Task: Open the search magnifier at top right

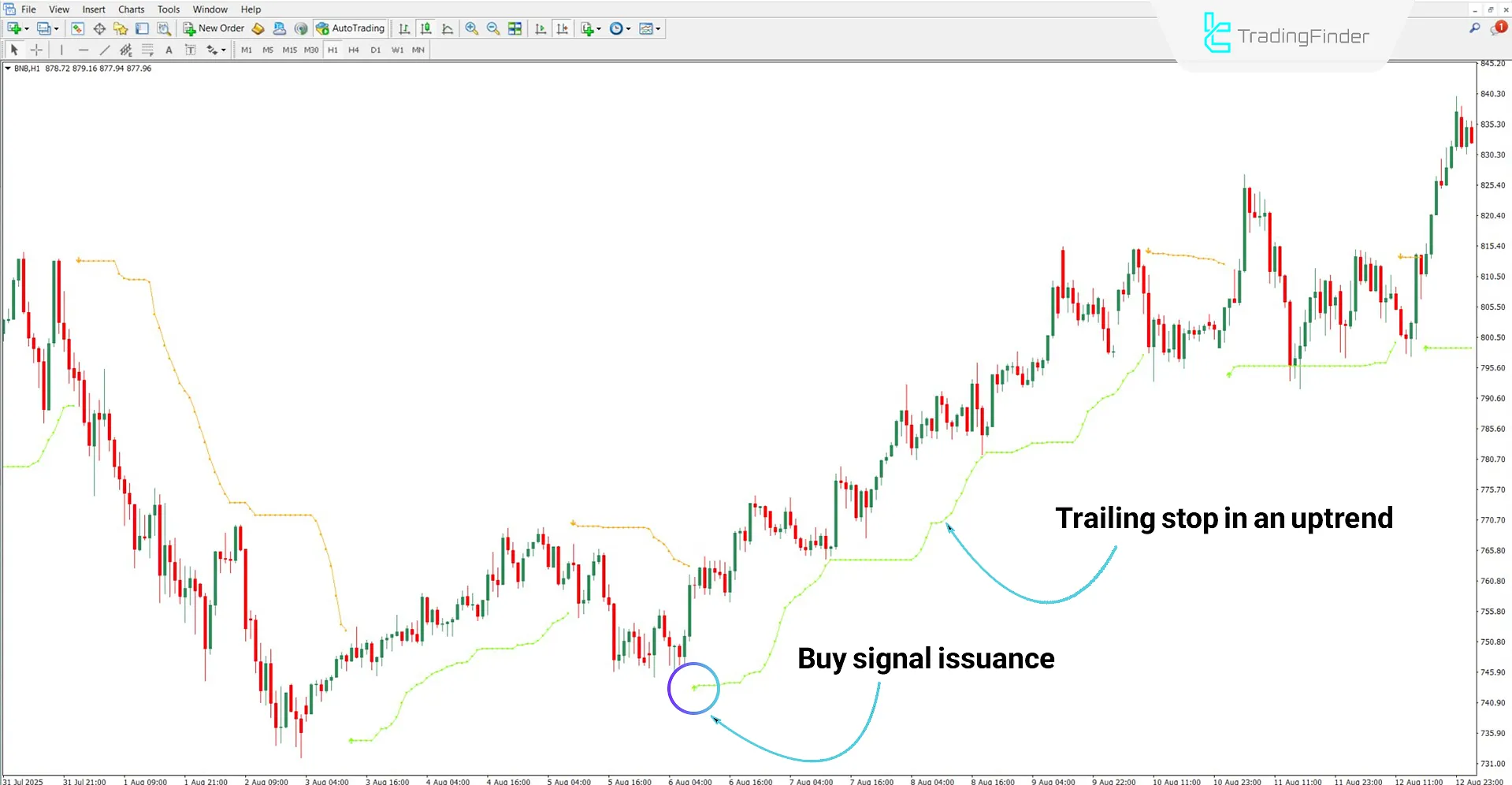Action: click(1475, 28)
